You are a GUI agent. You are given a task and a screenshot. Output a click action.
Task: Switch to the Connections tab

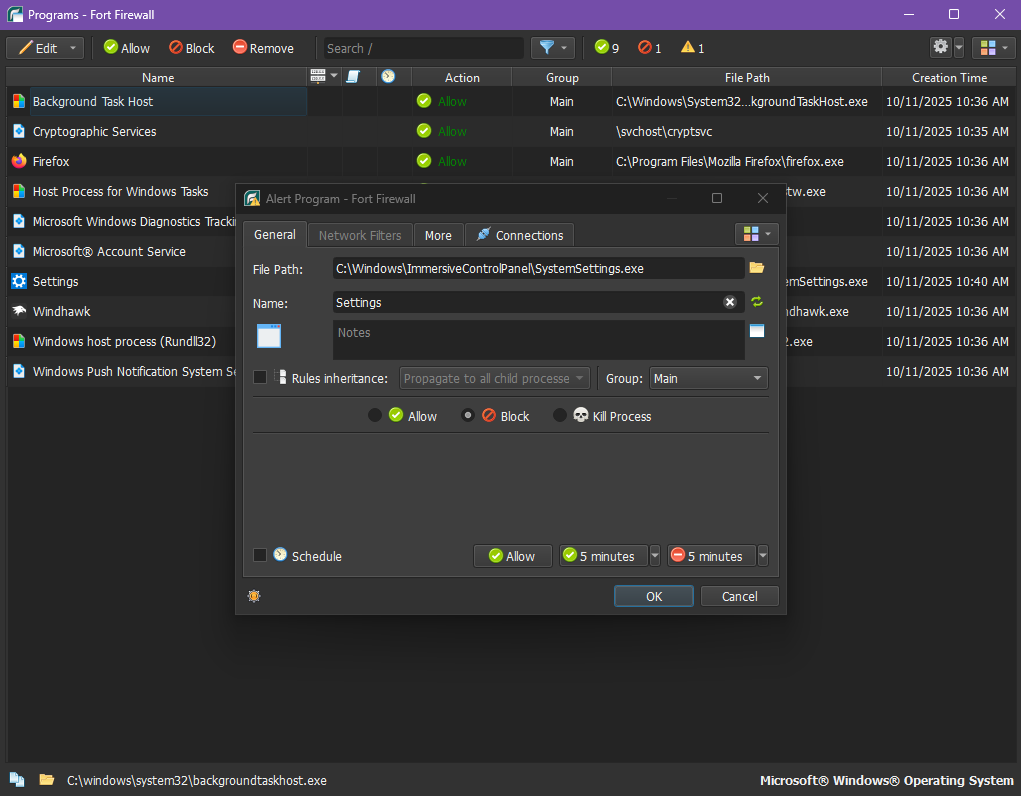[x=520, y=236]
